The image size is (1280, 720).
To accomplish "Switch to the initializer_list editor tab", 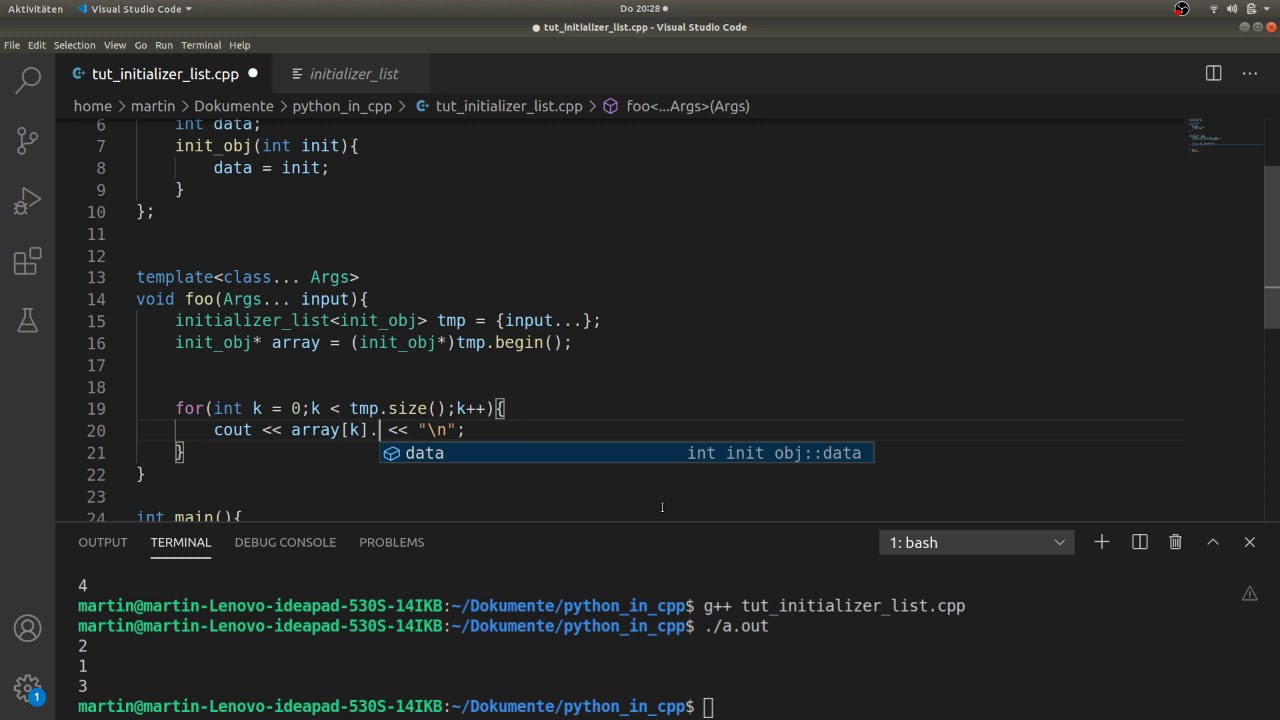I will pyautogui.click(x=353, y=74).
